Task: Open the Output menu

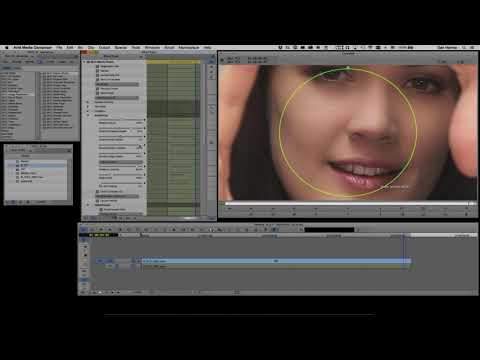Action: click(104, 48)
